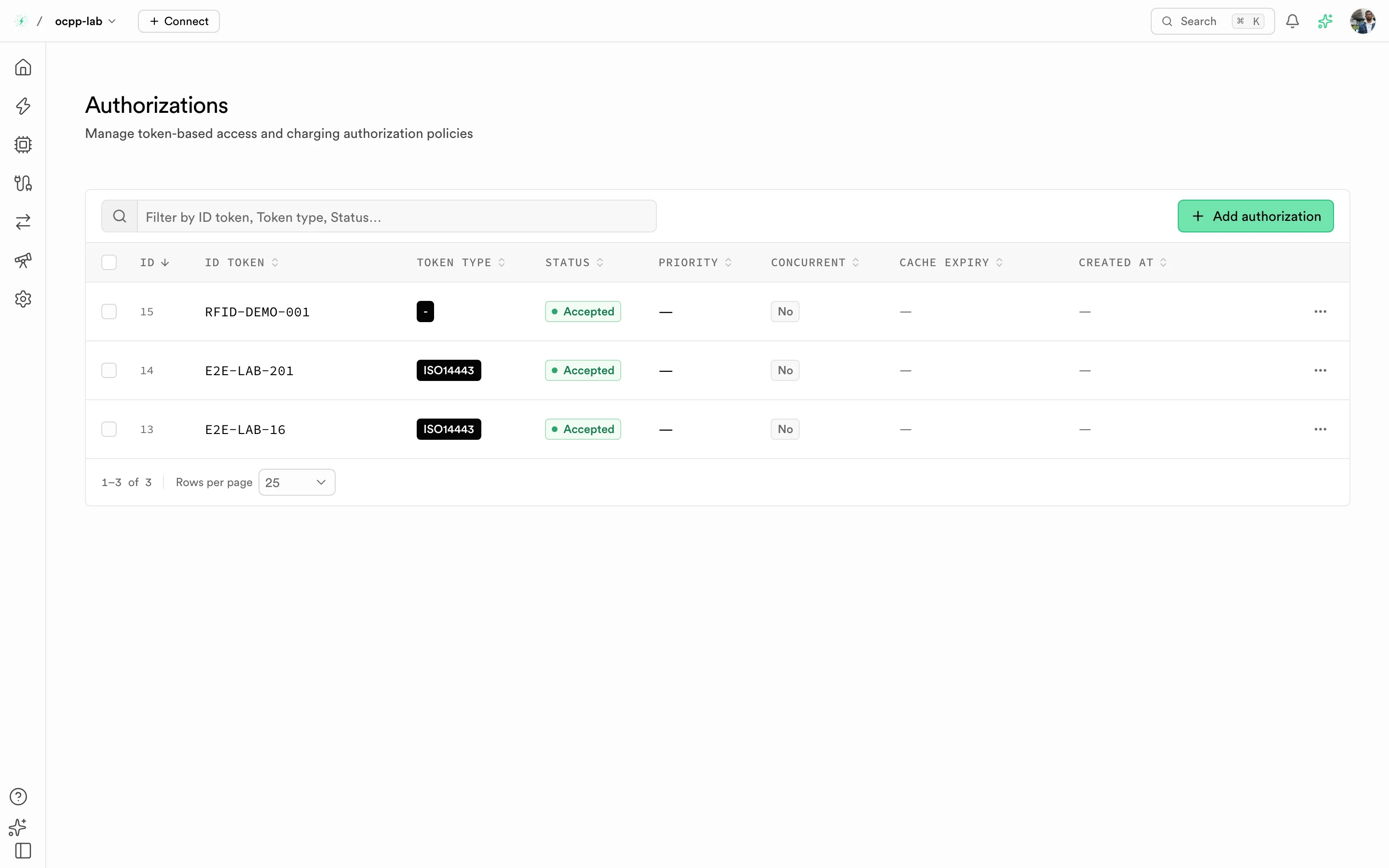Open the settings gear in sidebar
1389x868 pixels.
23,298
